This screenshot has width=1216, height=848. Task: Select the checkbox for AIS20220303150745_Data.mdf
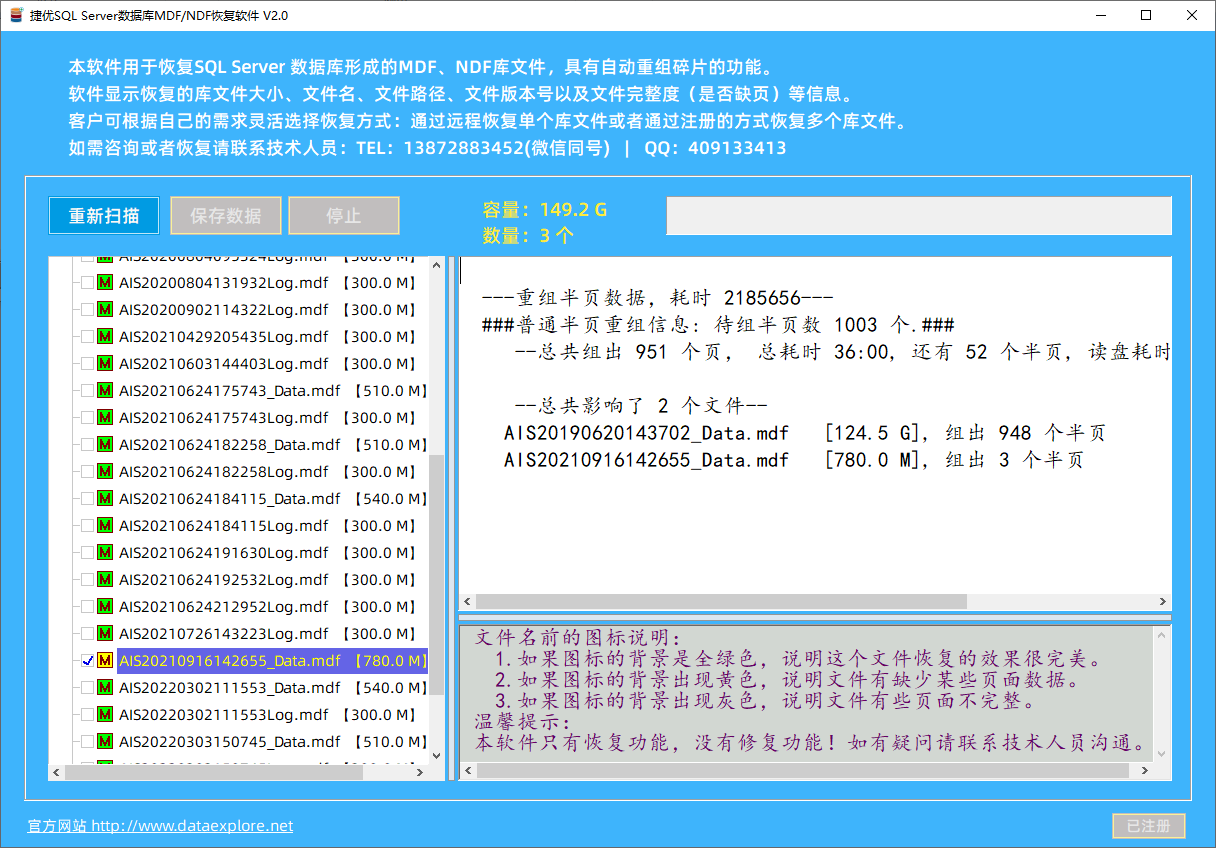87,742
